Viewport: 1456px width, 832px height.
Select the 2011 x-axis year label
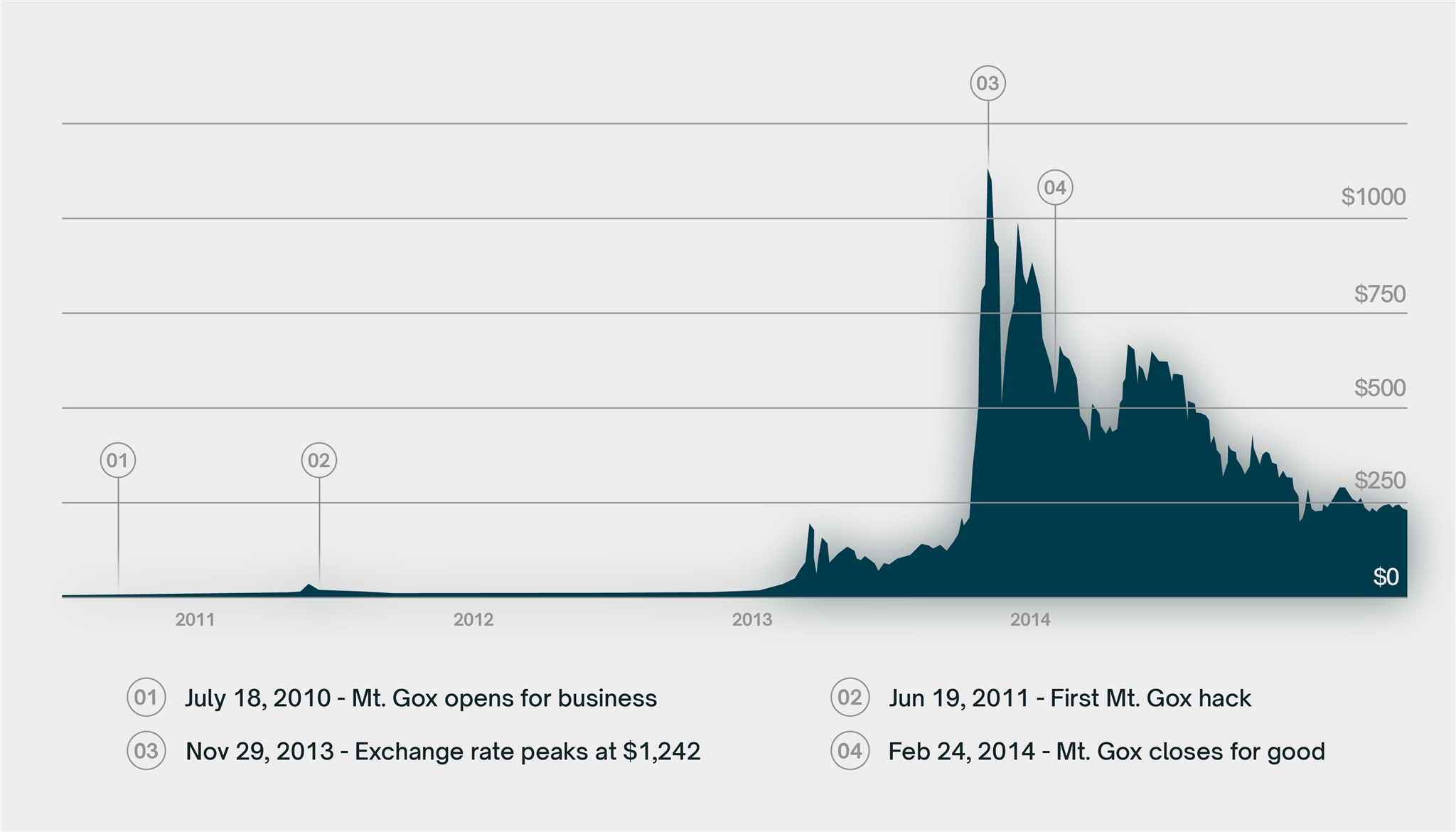point(195,619)
